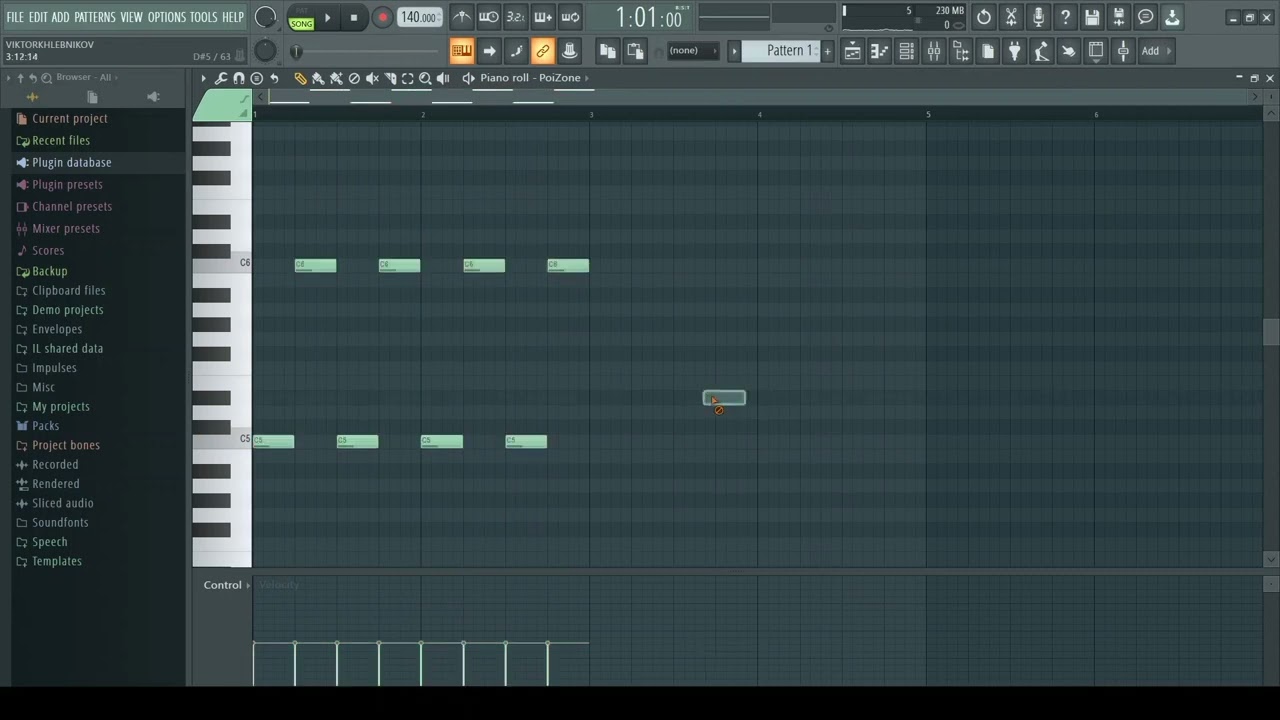Expand the Control lane selector arrow
Image resolution: width=1280 pixels, height=720 pixels.
(248, 585)
